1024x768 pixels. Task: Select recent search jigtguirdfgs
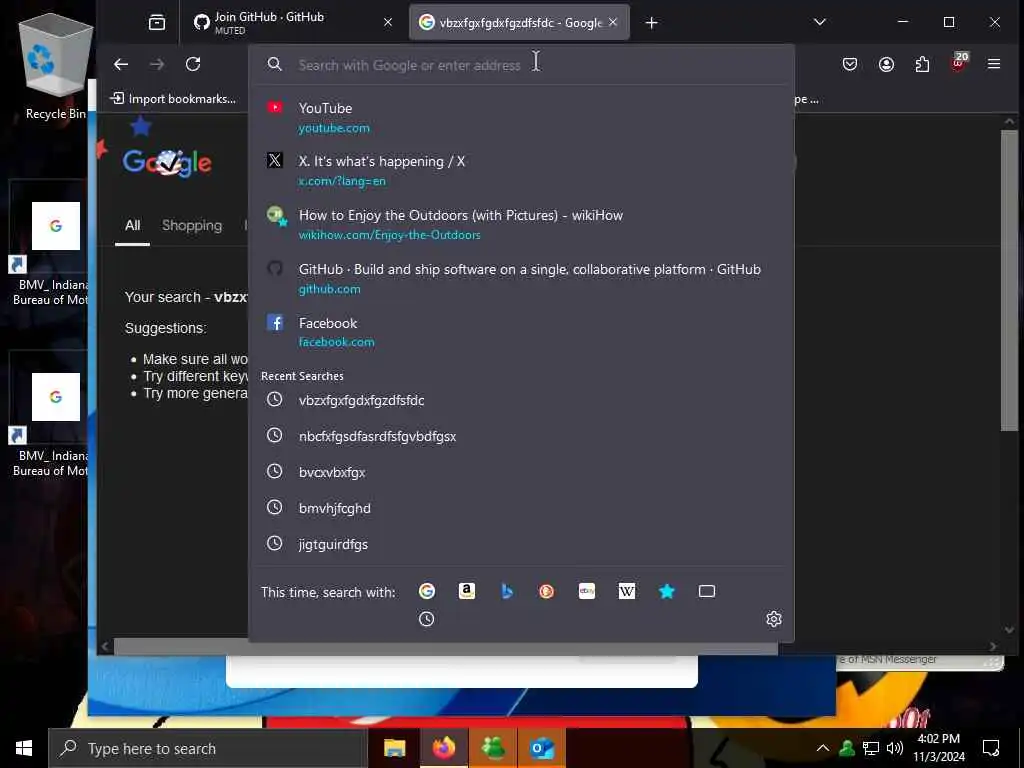tap(521, 543)
